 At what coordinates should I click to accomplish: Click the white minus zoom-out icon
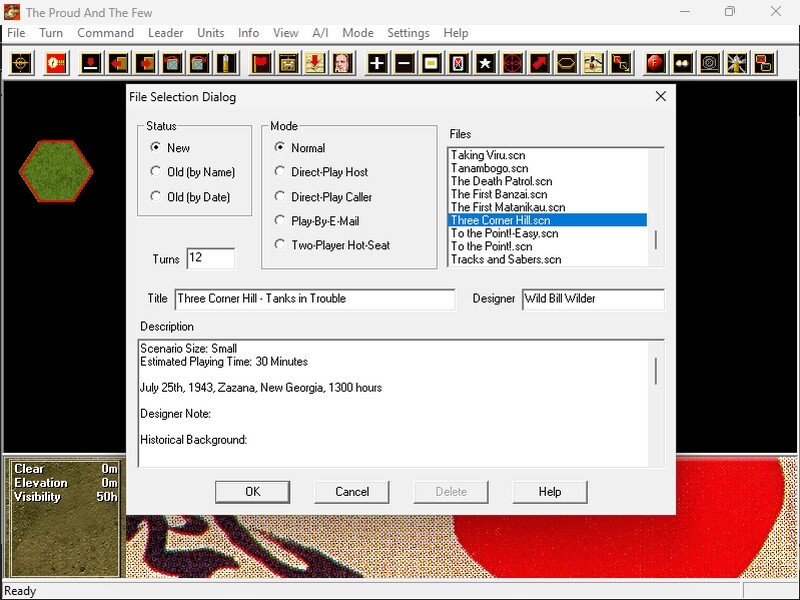(x=404, y=63)
